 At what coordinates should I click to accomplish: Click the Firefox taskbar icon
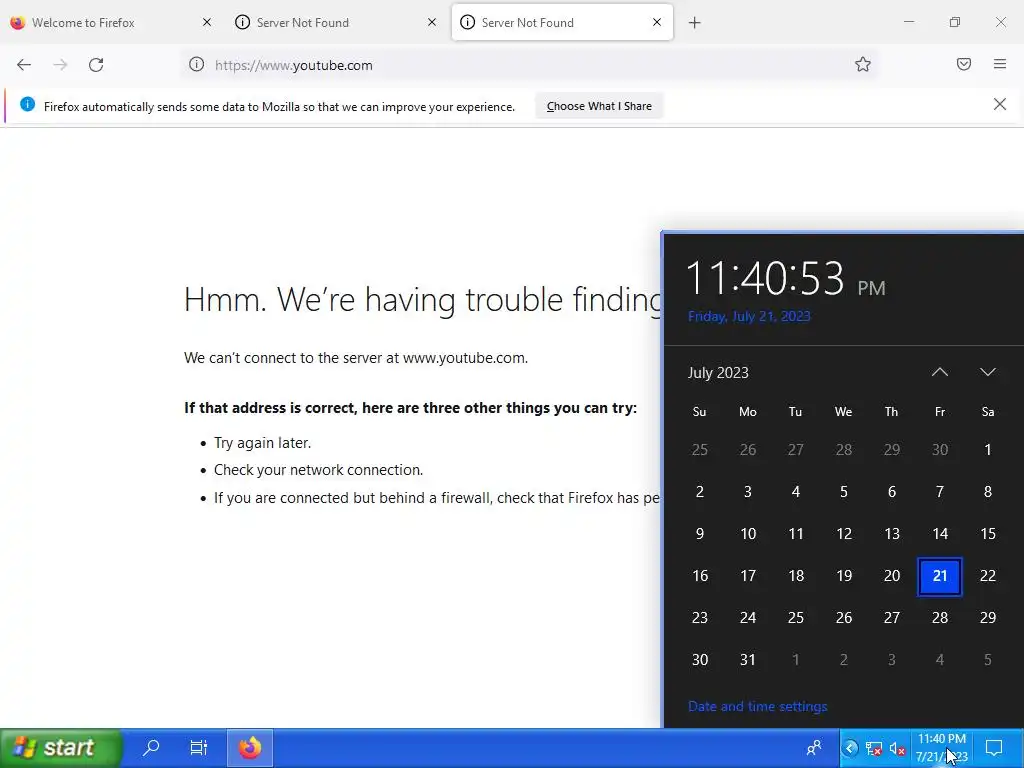(x=249, y=748)
